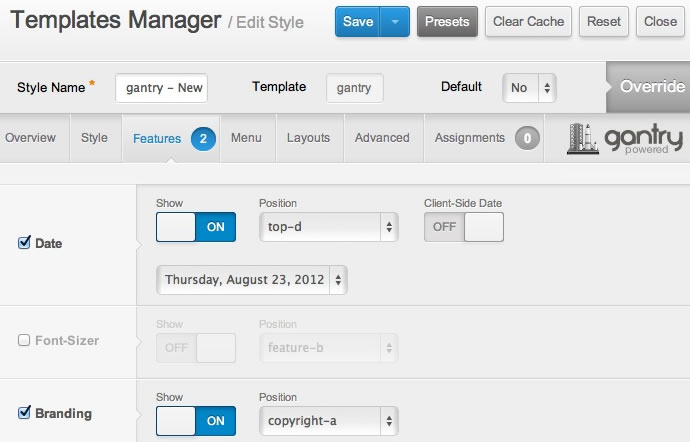Open the Default No dropdown
Image resolution: width=690 pixels, height=442 pixels.
[x=529, y=88]
